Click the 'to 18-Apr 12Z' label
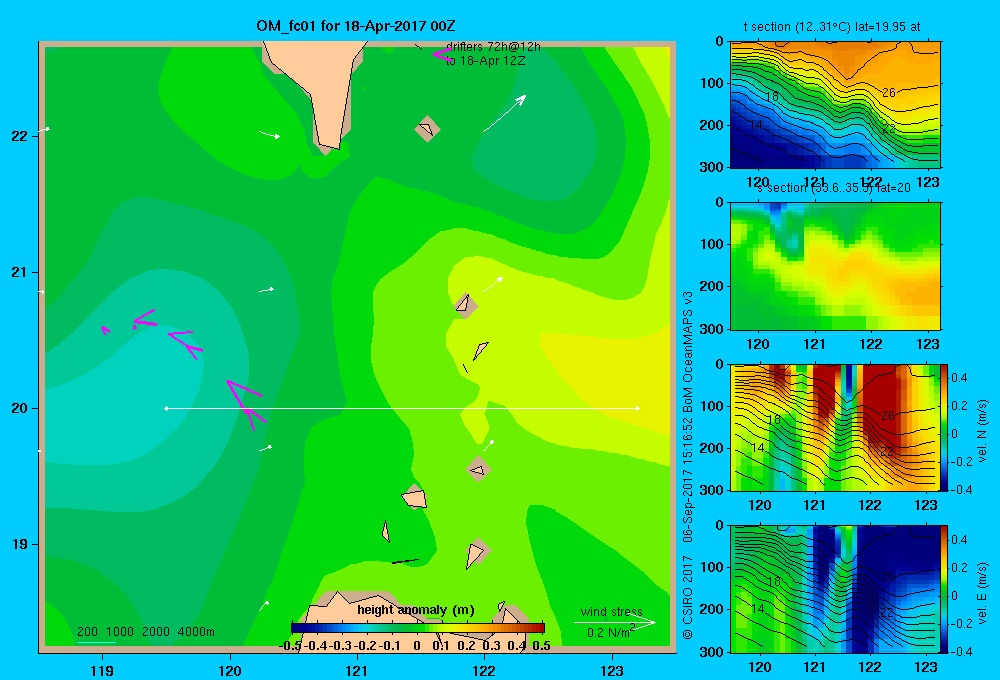Screen dimensions: 1000x680 [485, 61]
